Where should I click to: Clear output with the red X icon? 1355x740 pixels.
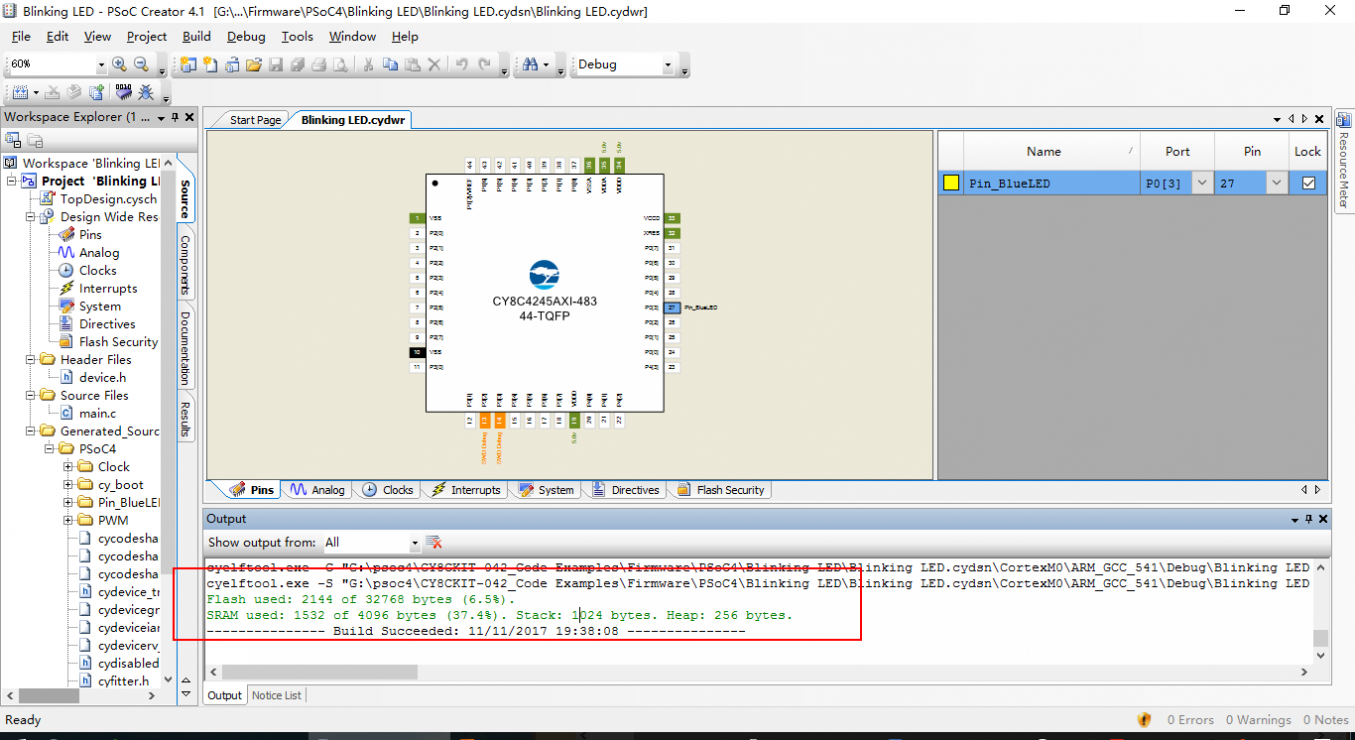(x=434, y=543)
